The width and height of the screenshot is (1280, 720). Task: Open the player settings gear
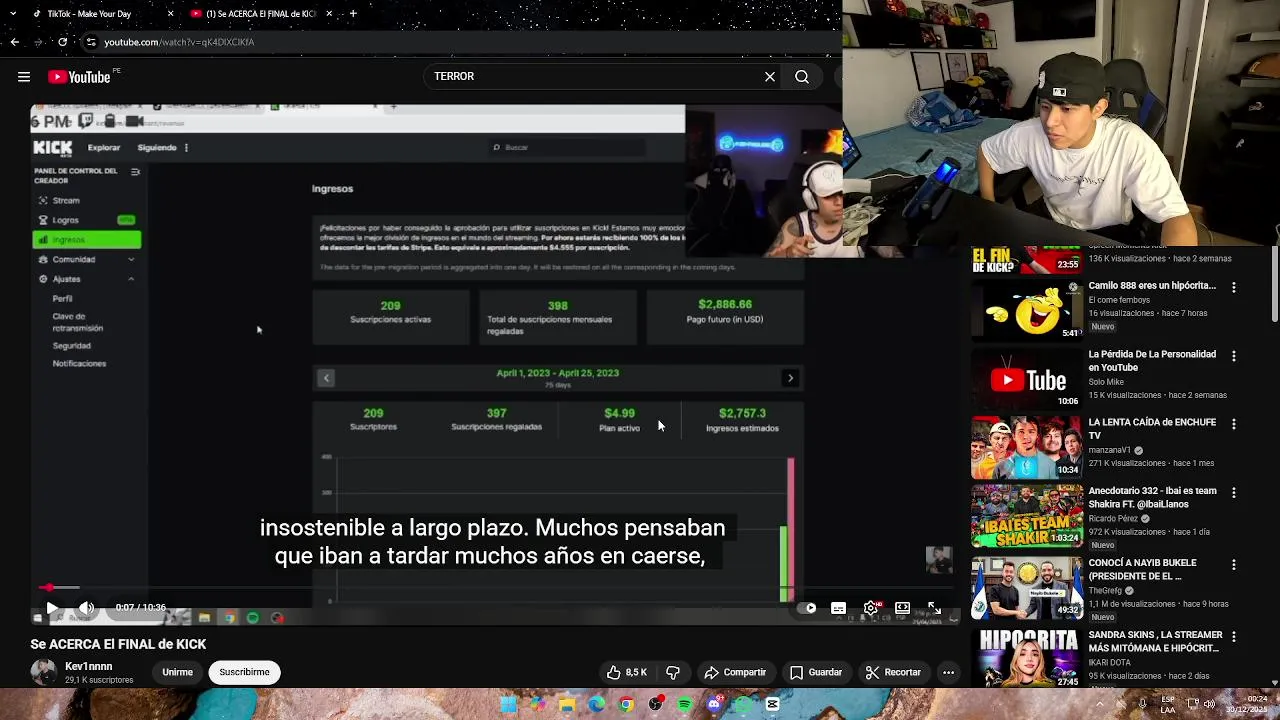[872, 608]
